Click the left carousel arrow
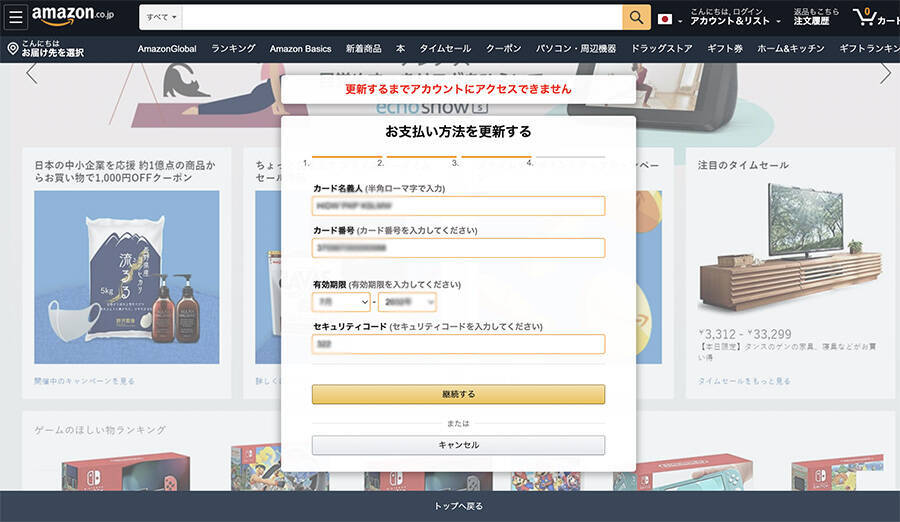The width and height of the screenshot is (900, 522). [x=31, y=74]
